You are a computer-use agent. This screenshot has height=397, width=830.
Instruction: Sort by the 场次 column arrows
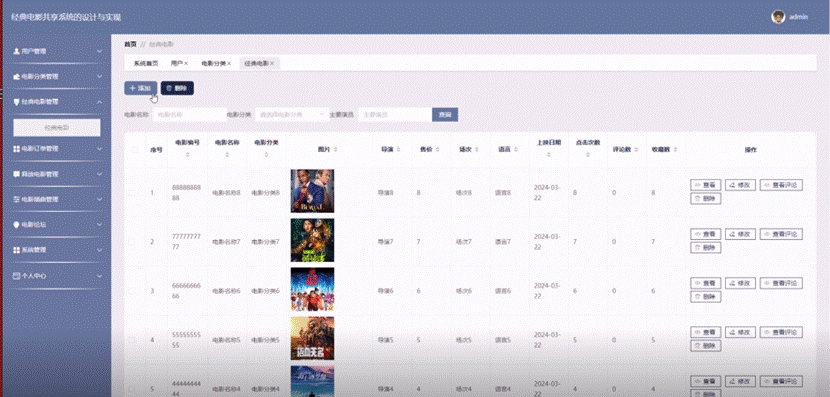click(476, 150)
